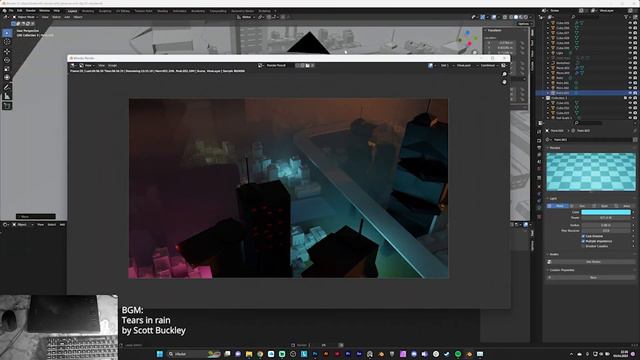This screenshot has height=360, width=640.
Task: Open the Render properties tab icon
Action: 539,140
